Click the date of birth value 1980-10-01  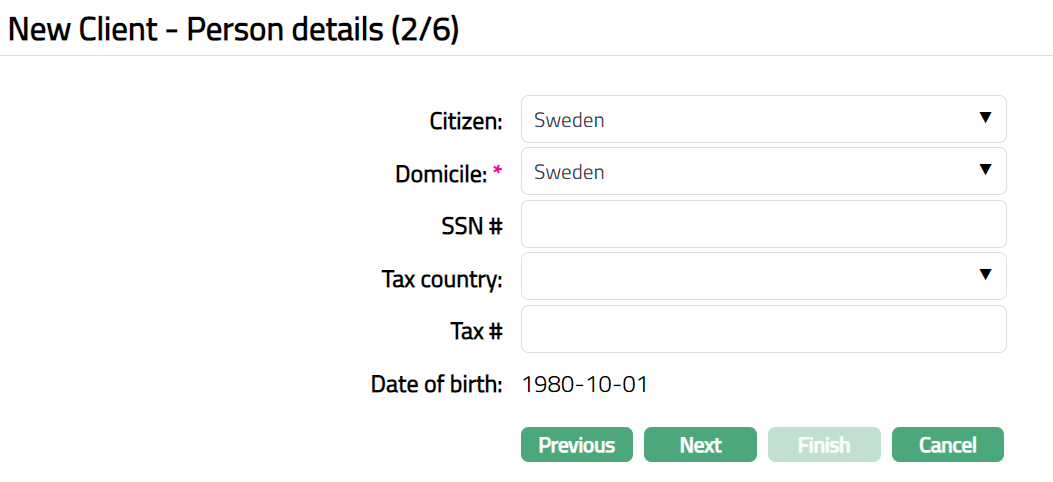(585, 384)
